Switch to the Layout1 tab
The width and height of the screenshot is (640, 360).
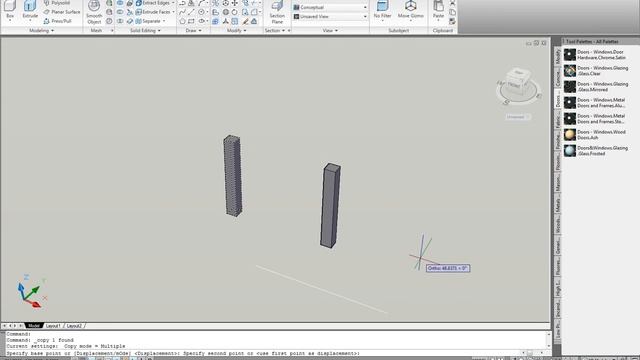pos(53,326)
